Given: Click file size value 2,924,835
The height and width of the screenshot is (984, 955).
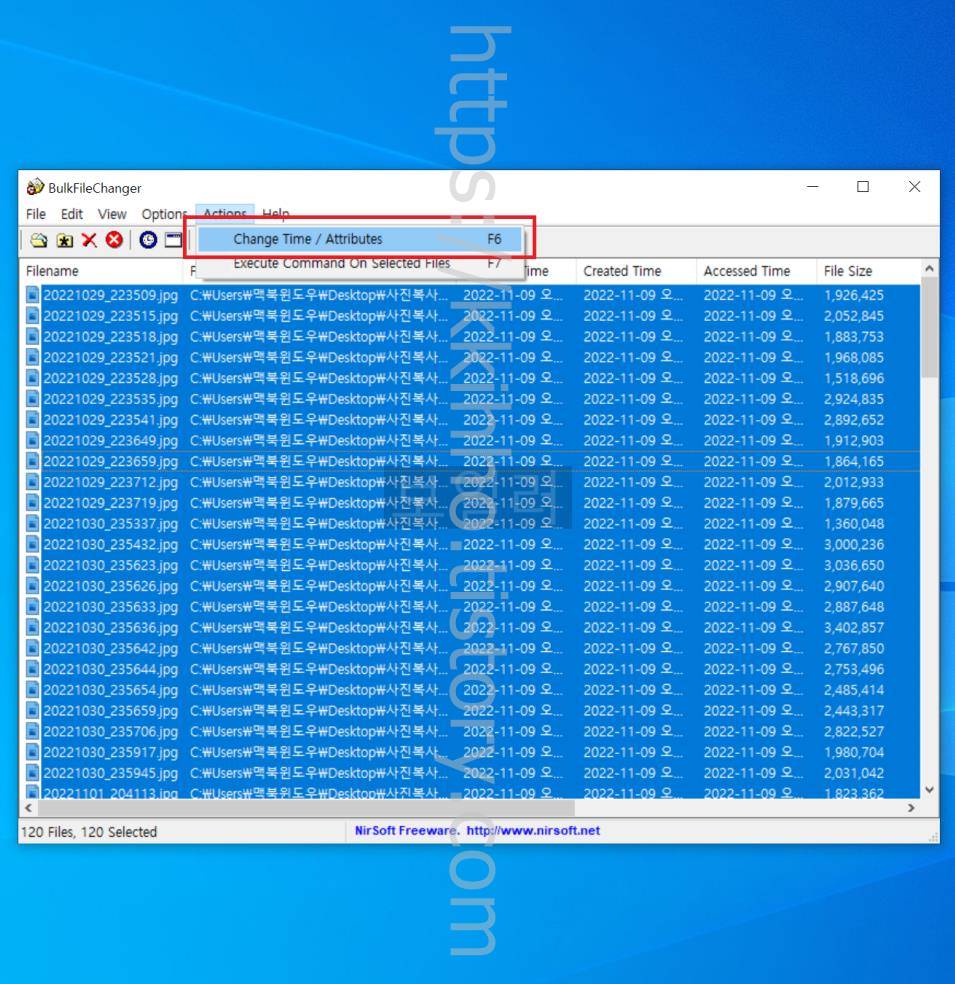Looking at the screenshot, I should 853,398.
